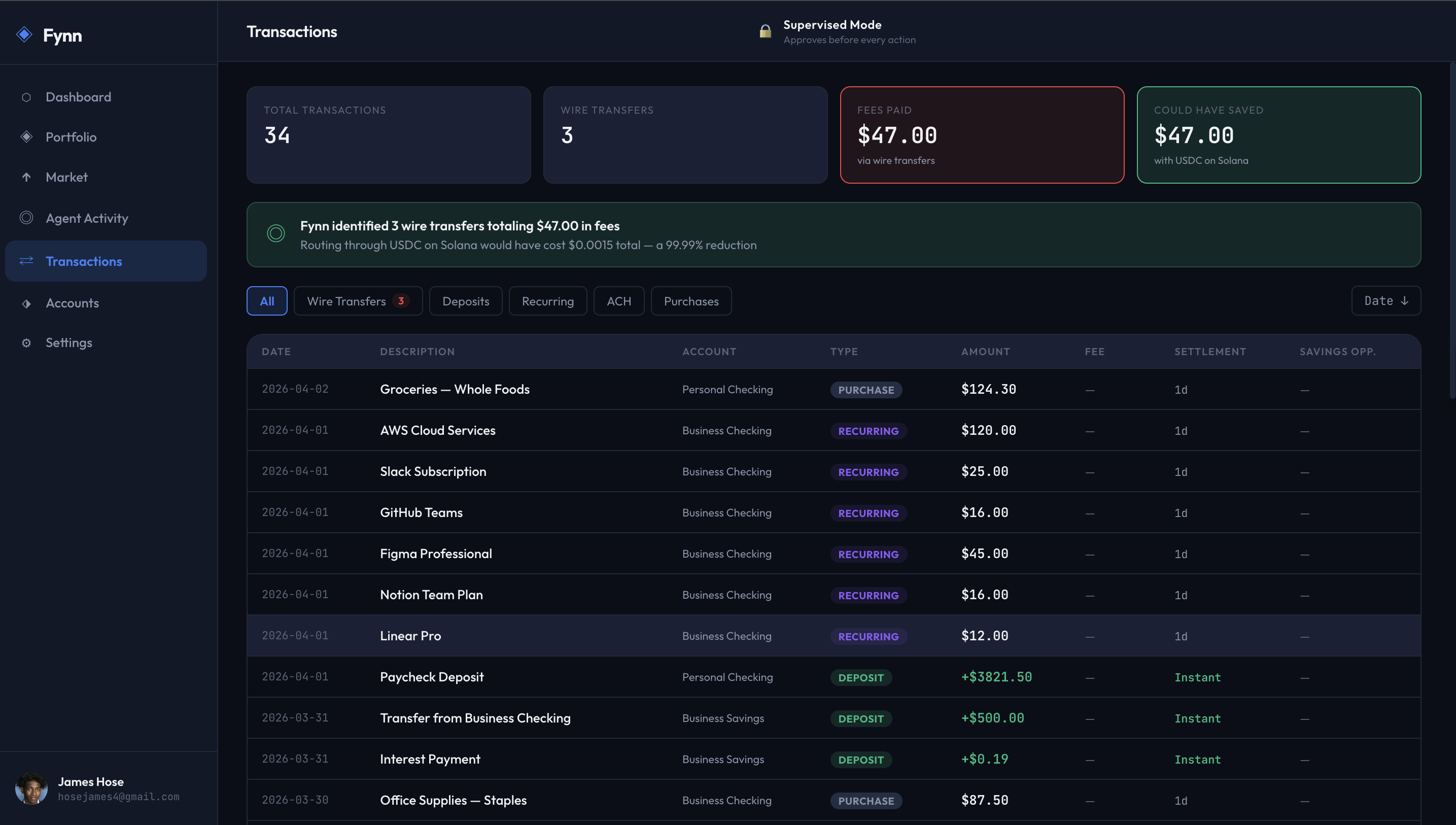The width and height of the screenshot is (1456, 825).
Task: Click the Supervised Mode lock icon
Action: click(765, 32)
